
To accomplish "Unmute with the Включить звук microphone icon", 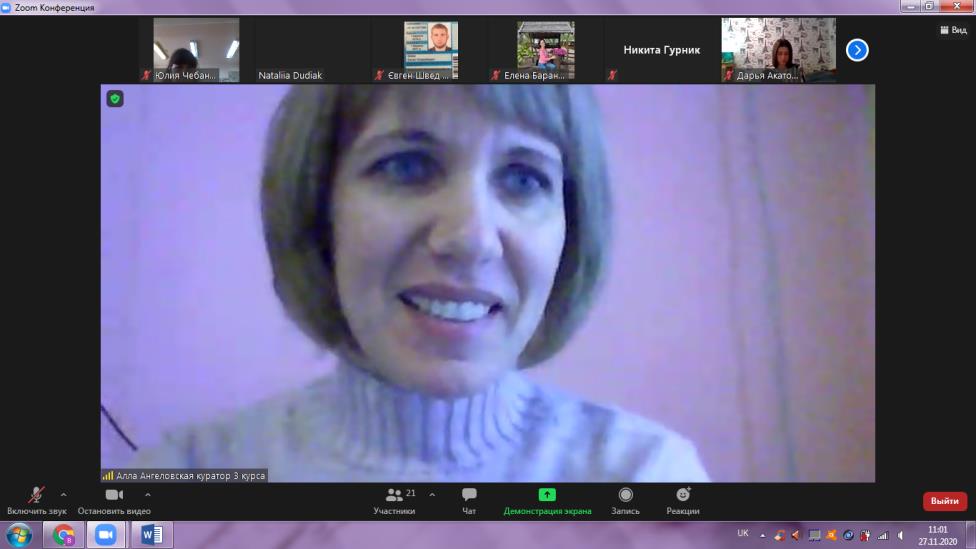I will [36, 495].
